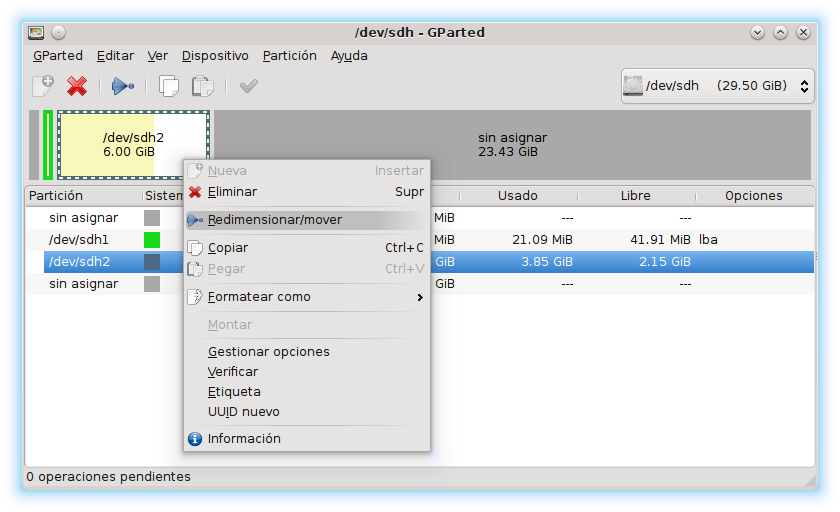Viewport: 840px width, 512px height.
Task: Click the round pin button in title bar
Action: tap(58, 33)
